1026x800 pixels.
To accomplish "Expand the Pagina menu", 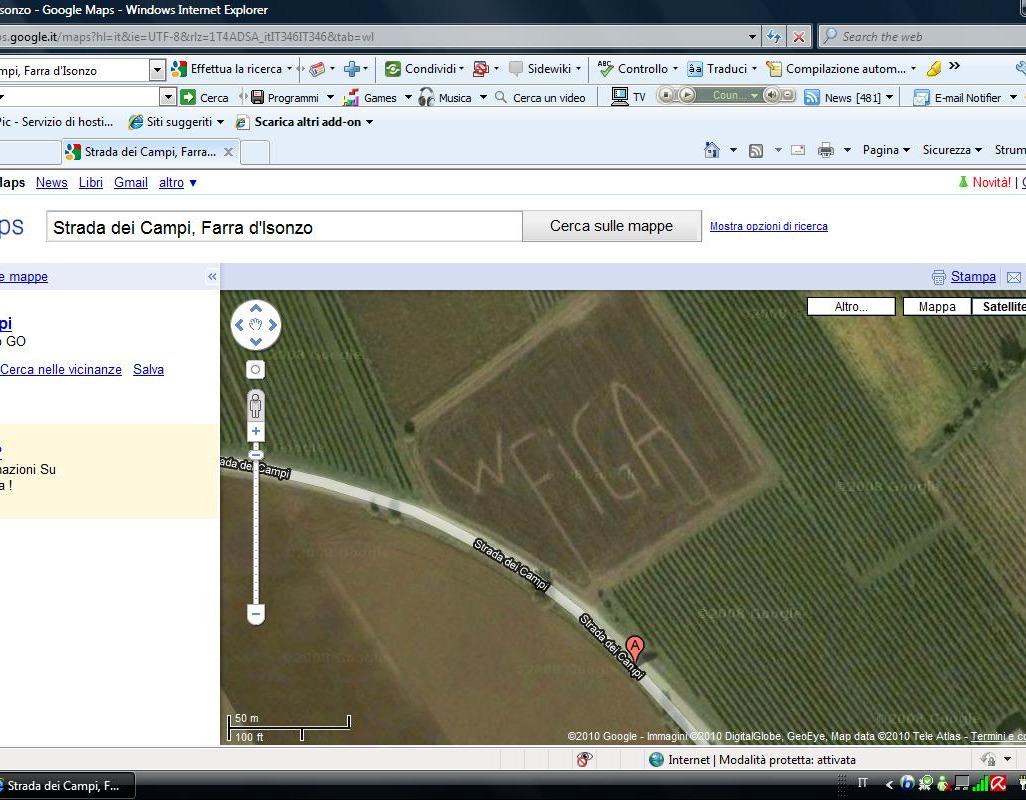I will 886,150.
